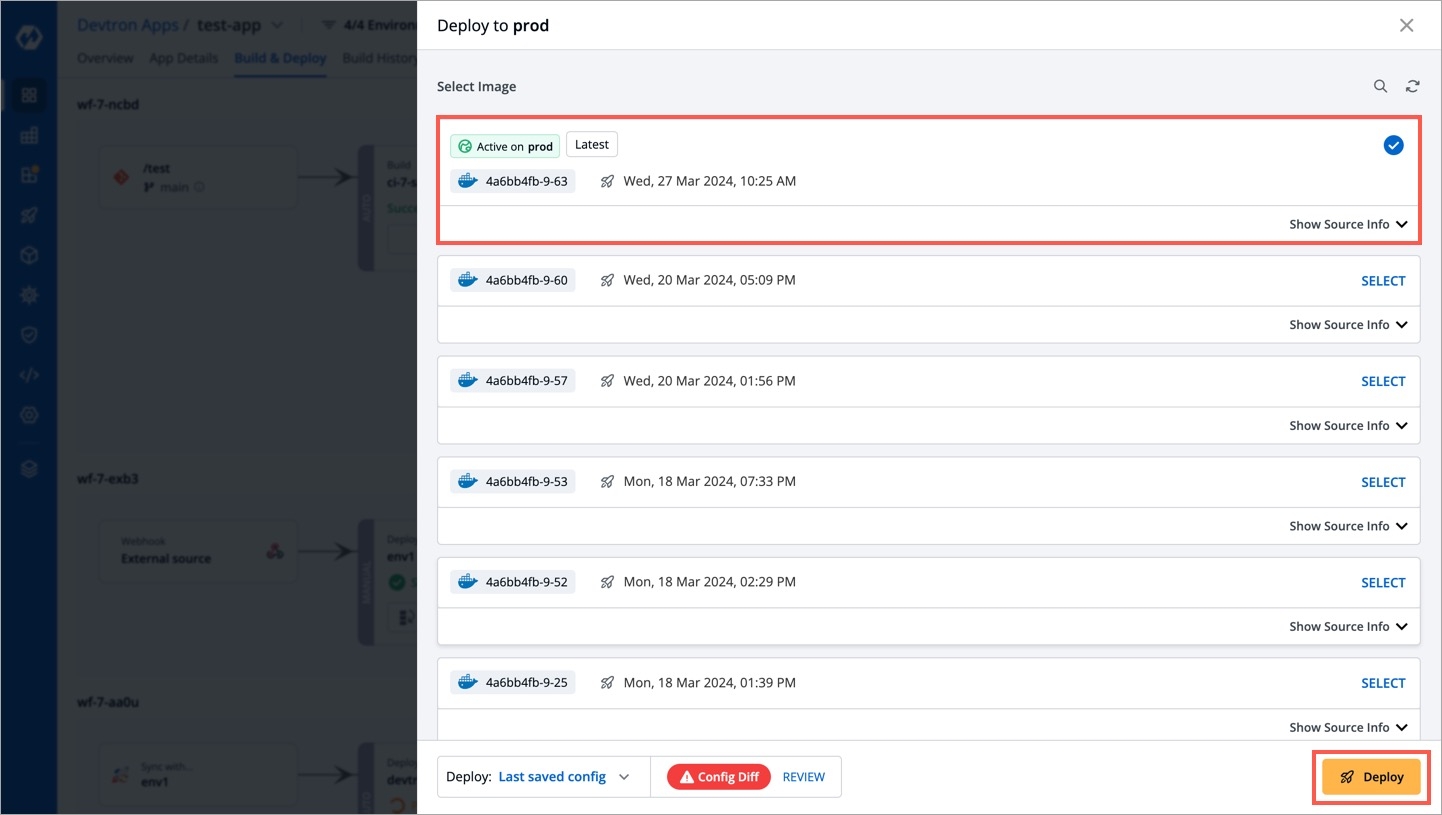Click the docker icon of 4a6bb4fb-9-57

click(467, 381)
